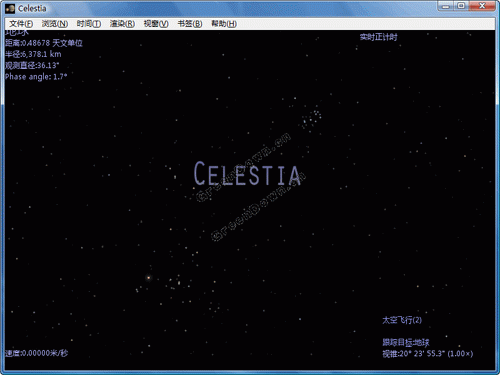
Task: Click the 实时正计时 time status text
Action: [x=378, y=37]
